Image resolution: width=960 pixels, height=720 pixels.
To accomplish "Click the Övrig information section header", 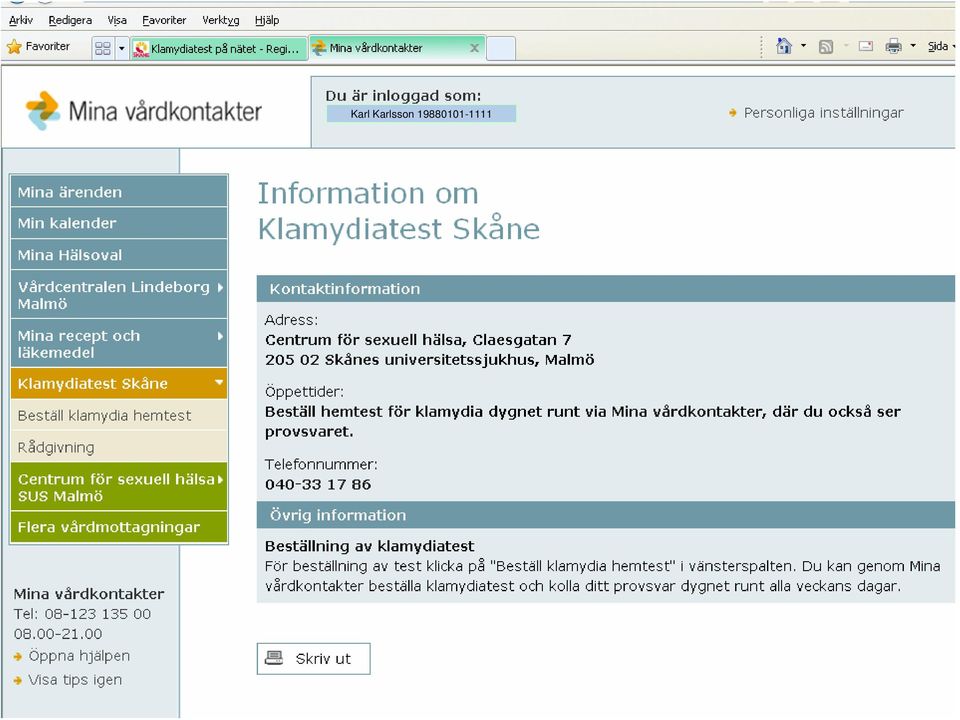I will pos(606,515).
